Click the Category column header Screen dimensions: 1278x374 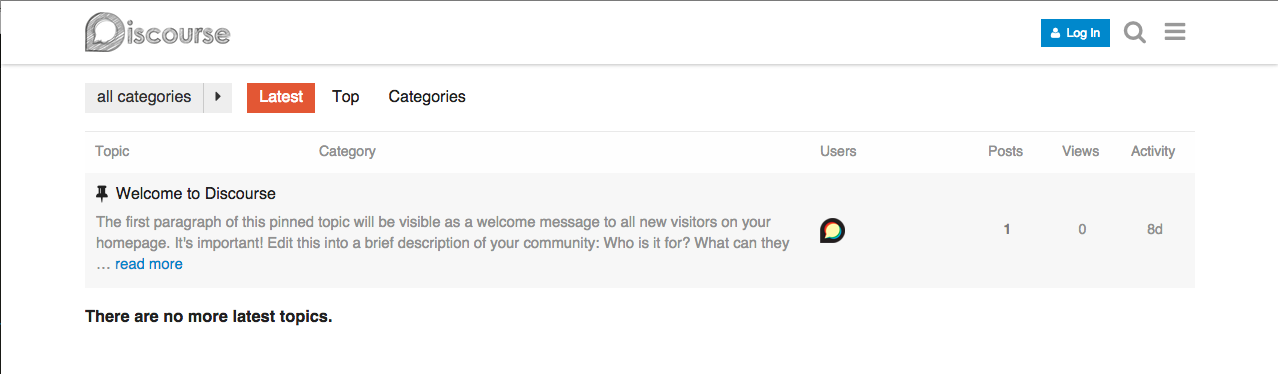[x=347, y=151]
